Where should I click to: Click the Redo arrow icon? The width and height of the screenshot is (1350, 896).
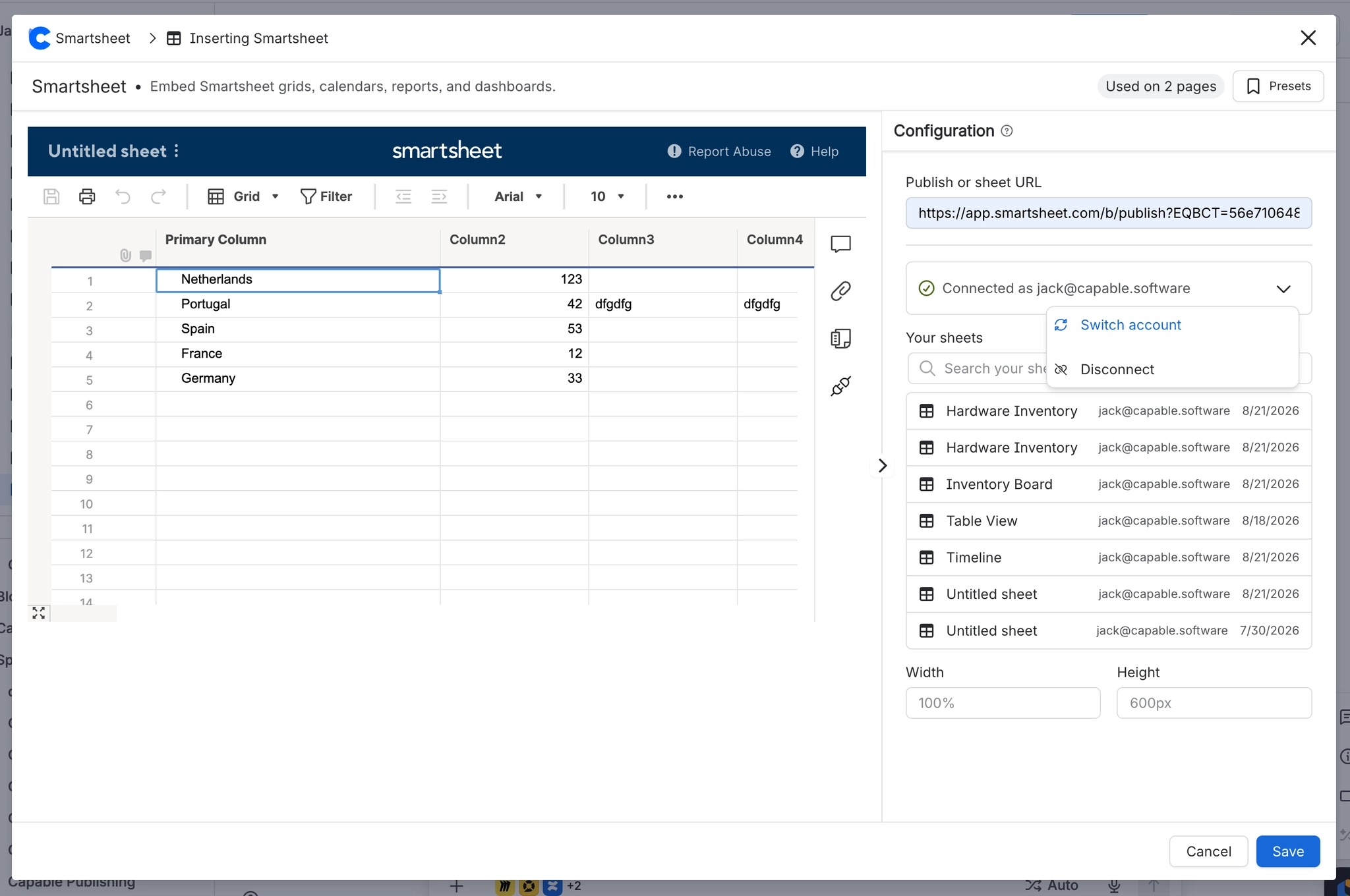(158, 196)
